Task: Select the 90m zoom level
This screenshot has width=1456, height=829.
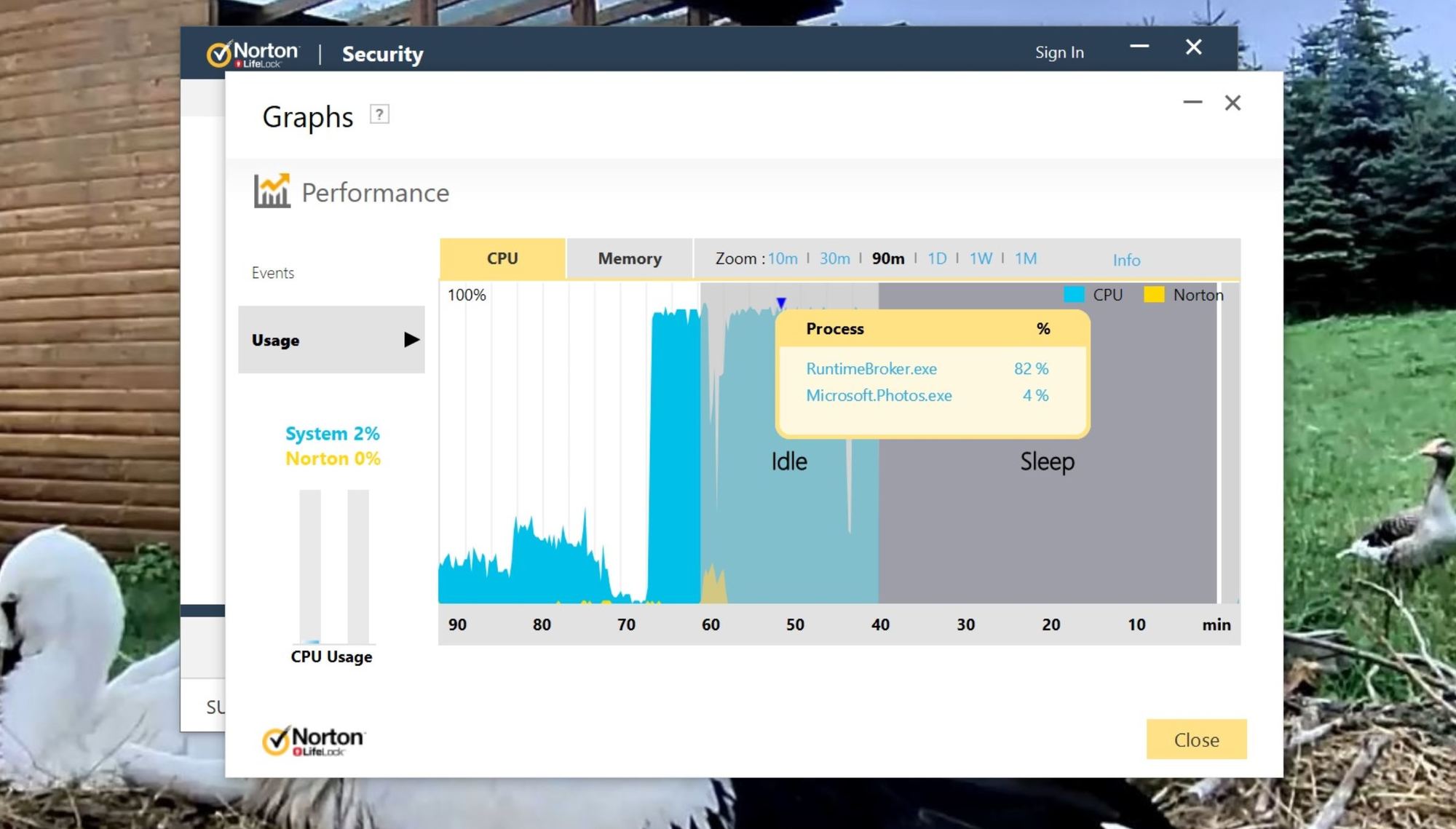Action: click(x=888, y=258)
